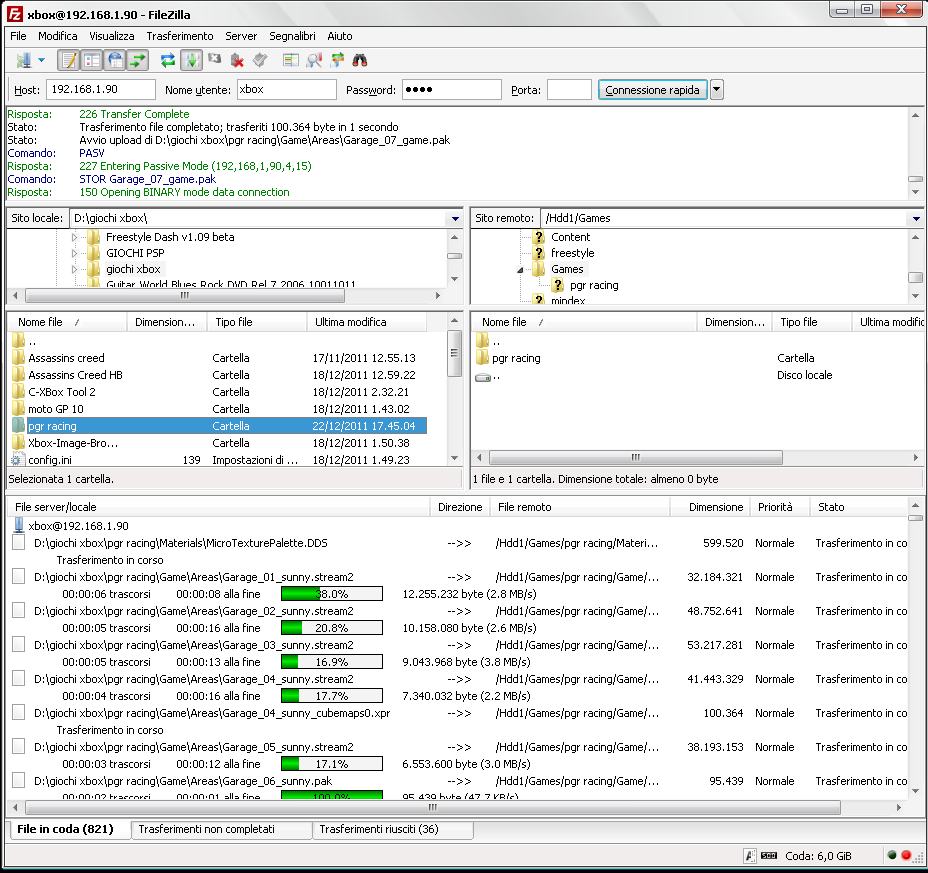Image resolution: width=928 pixels, height=873 pixels.
Task: Click remote pgr racing folder icon
Action: click(x=482, y=358)
